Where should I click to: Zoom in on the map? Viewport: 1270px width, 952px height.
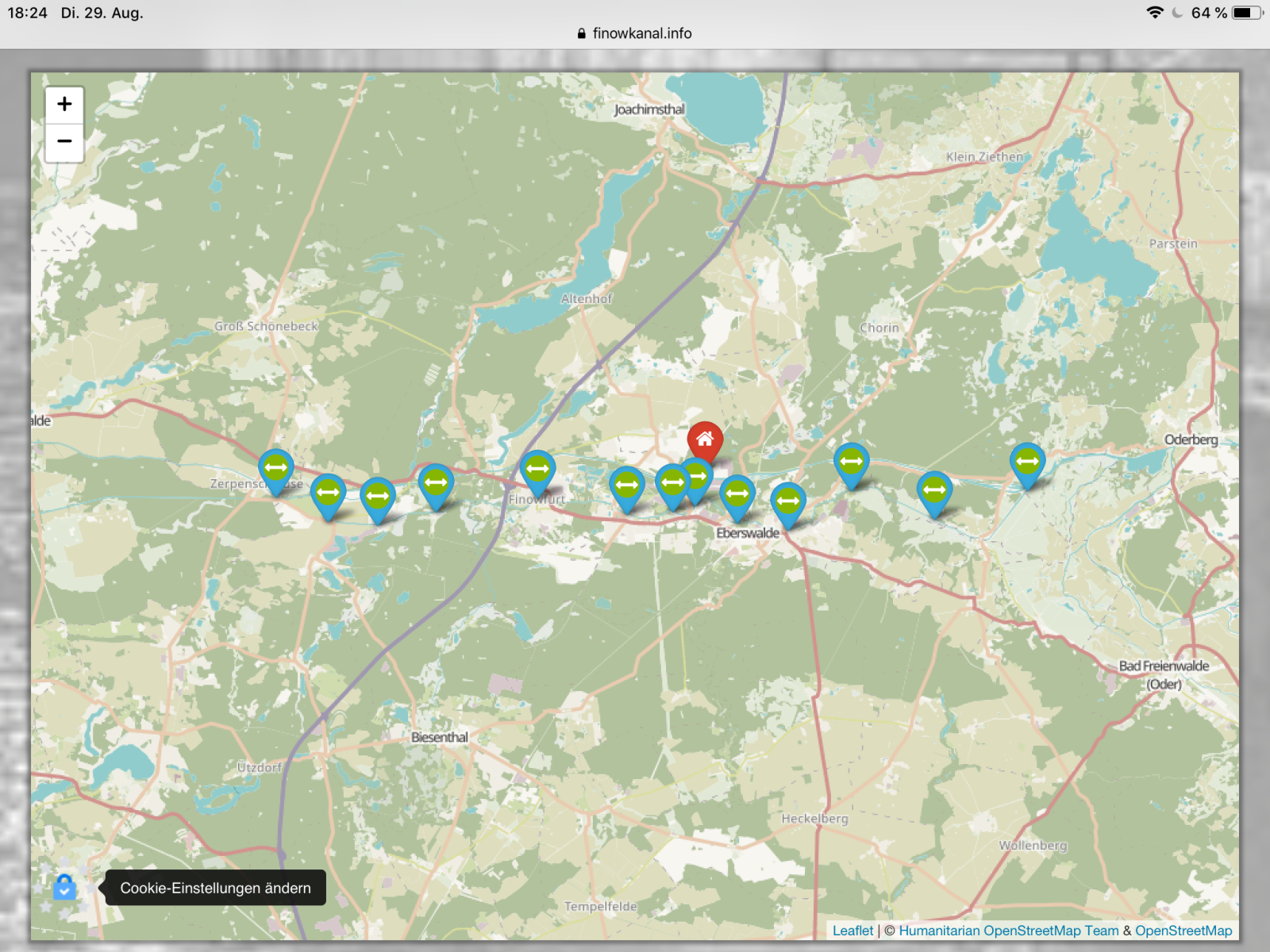64,105
